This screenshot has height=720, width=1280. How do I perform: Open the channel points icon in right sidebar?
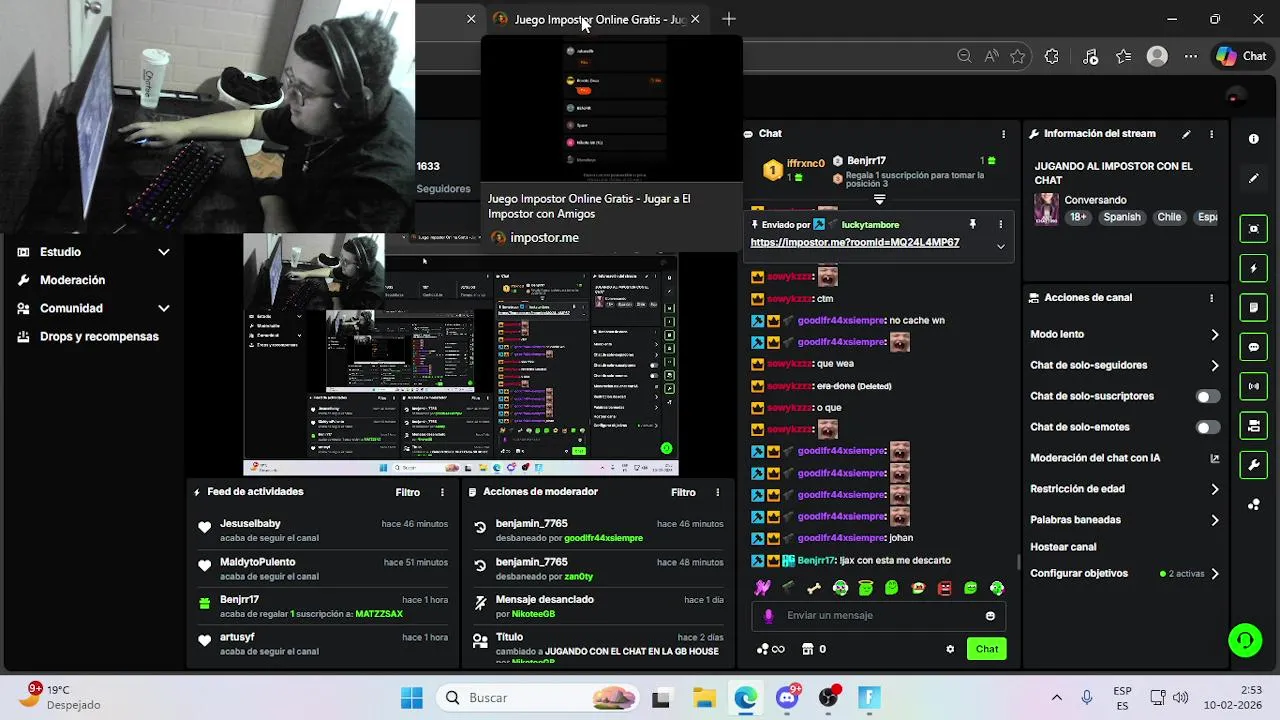point(1254,505)
